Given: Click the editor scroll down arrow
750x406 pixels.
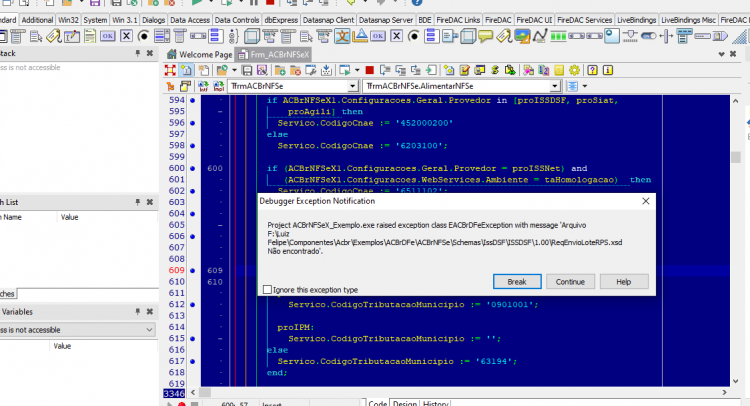Looking at the screenshot, I should point(736,381).
